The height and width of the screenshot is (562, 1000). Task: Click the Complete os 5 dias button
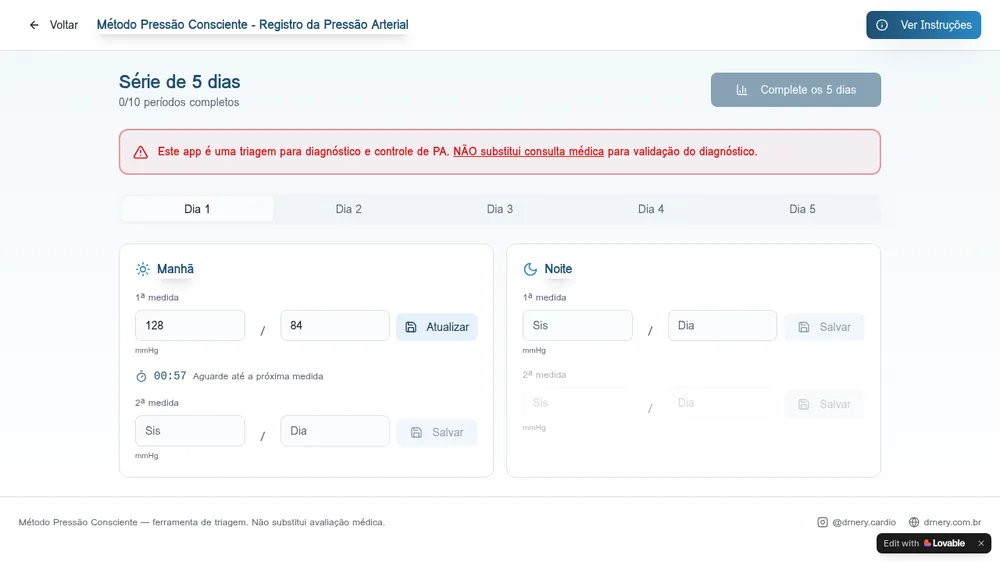tap(796, 90)
